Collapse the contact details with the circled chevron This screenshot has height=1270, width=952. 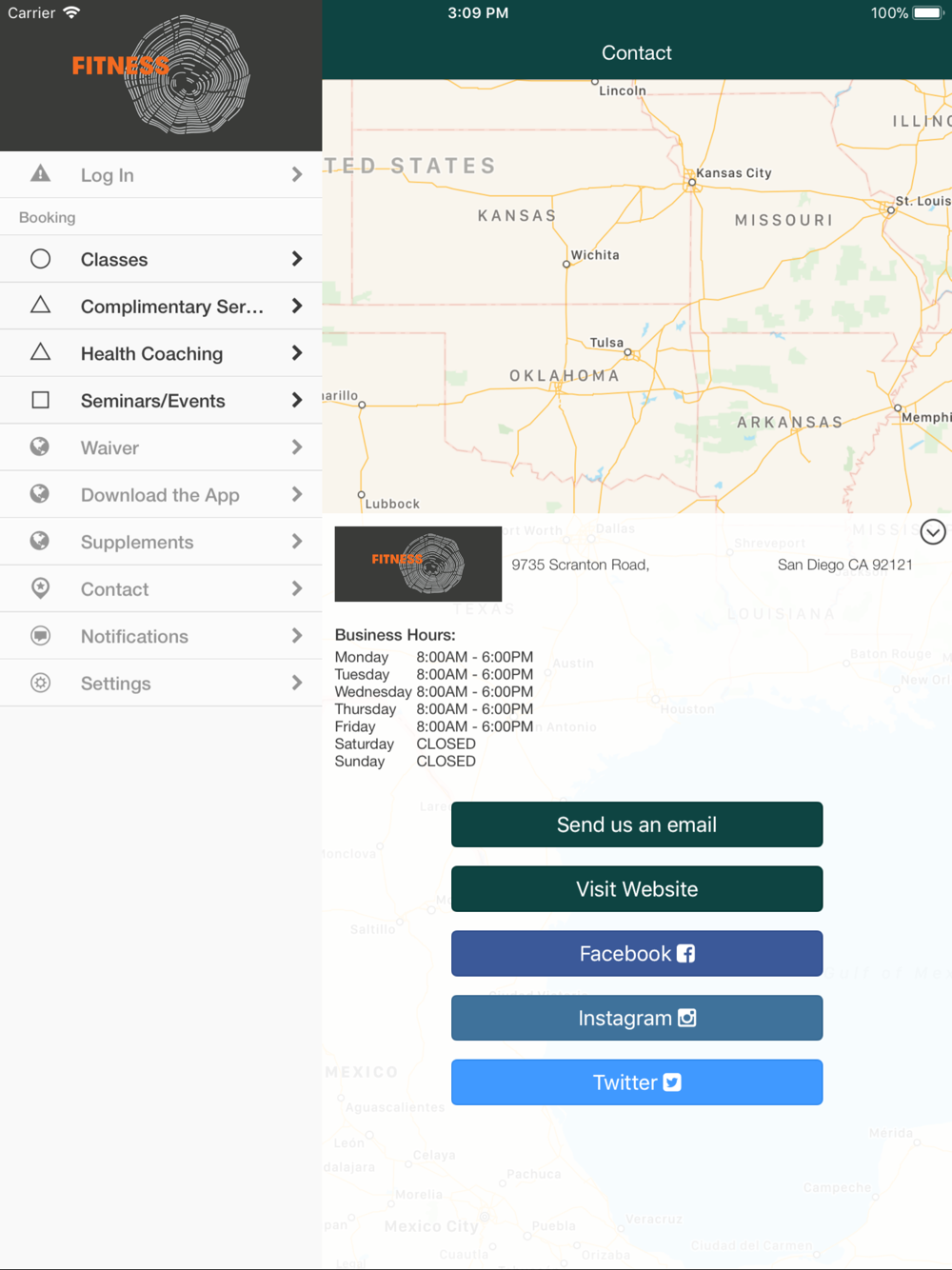tap(933, 531)
